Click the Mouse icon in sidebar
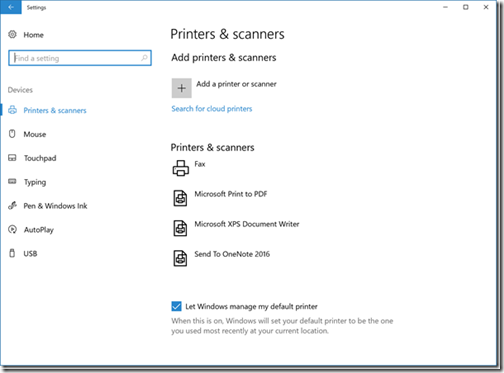Image resolution: width=504 pixels, height=373 pixels. (x=12, y=134)
